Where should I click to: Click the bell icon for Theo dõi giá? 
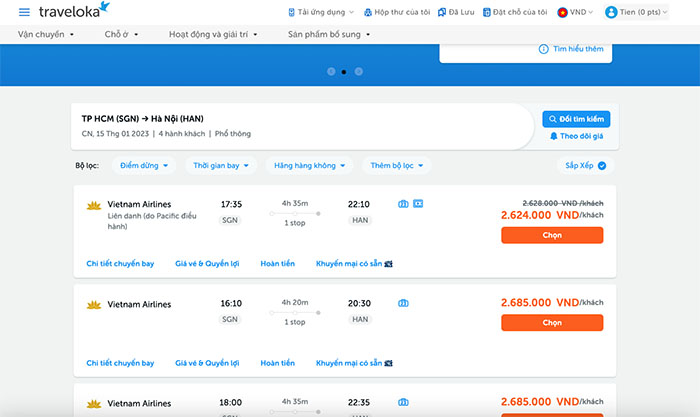554,136
